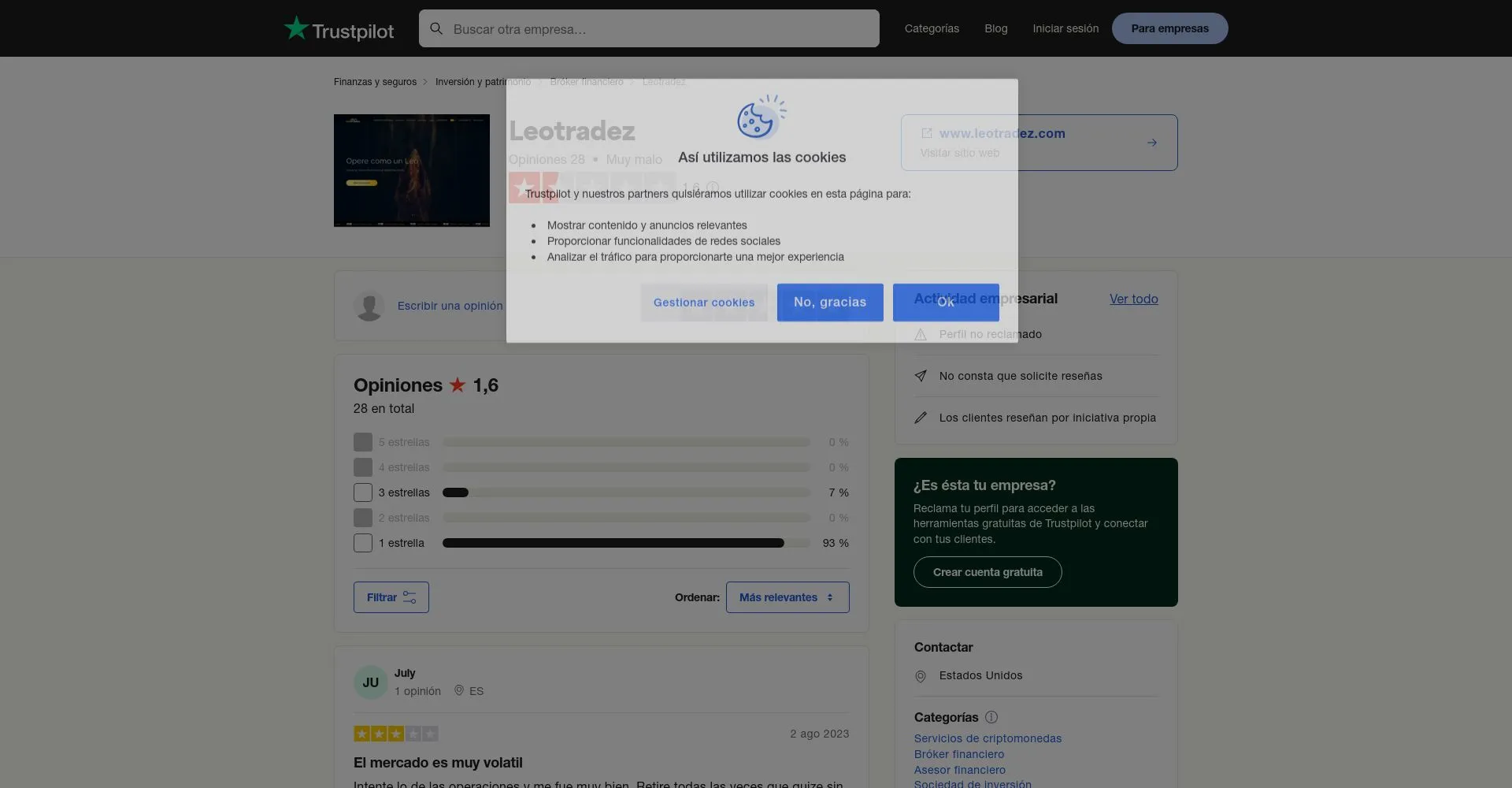The width and height of the screenshot is (1512, 788).
Task: Visit www.leotradez.com link card
Action: pos(1039,143)
